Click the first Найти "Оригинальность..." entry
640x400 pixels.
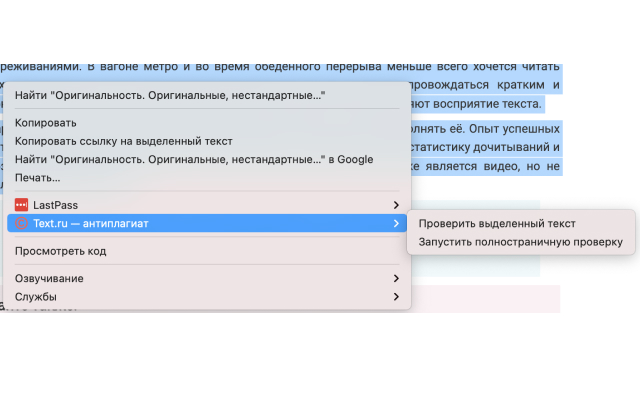click(207, 96)
